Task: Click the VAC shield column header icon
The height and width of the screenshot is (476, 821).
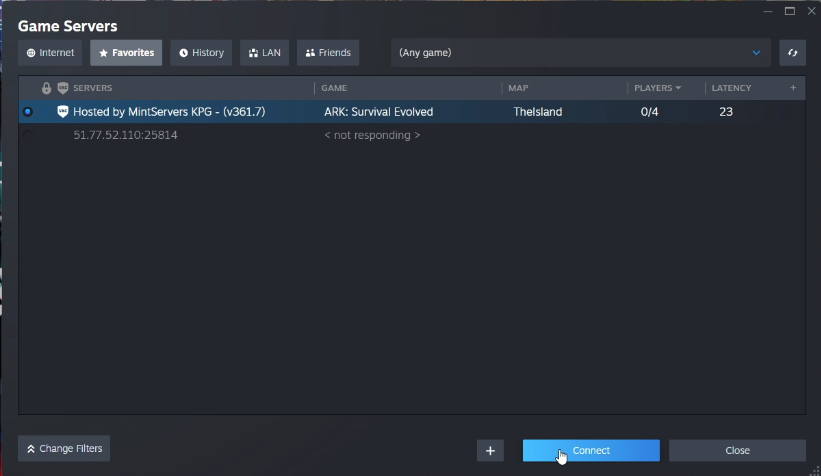Action: 63,88
